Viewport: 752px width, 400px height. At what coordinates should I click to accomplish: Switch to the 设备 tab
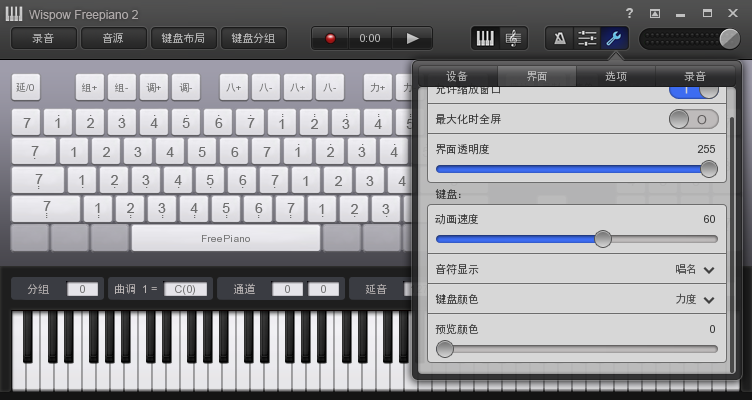click(x=457, y=76)
